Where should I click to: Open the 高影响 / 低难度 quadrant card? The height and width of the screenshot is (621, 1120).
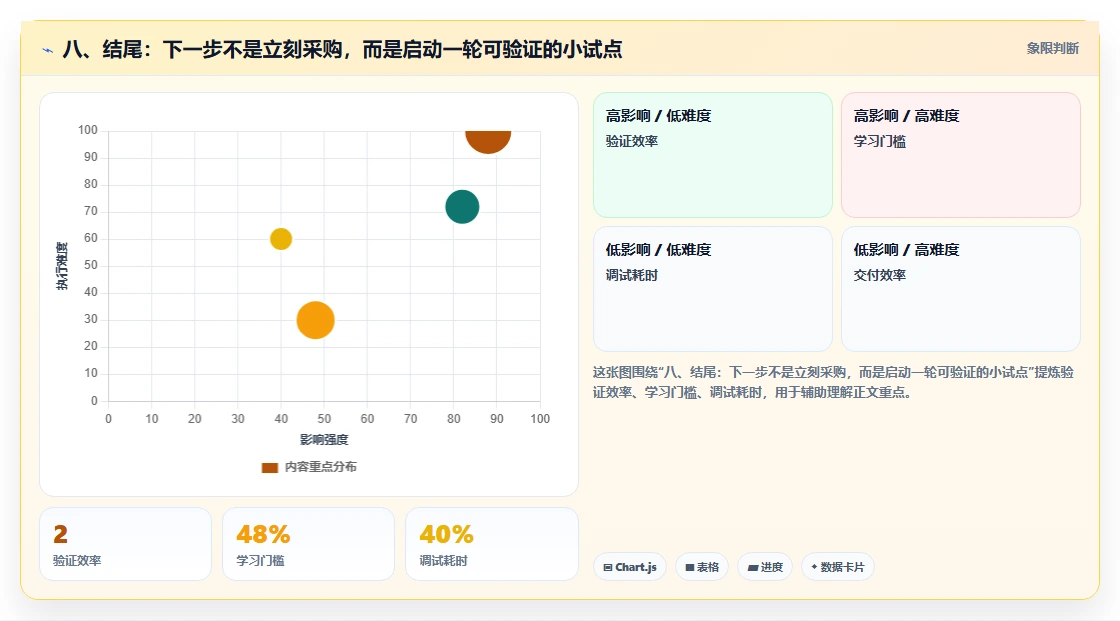pos(713,155)
